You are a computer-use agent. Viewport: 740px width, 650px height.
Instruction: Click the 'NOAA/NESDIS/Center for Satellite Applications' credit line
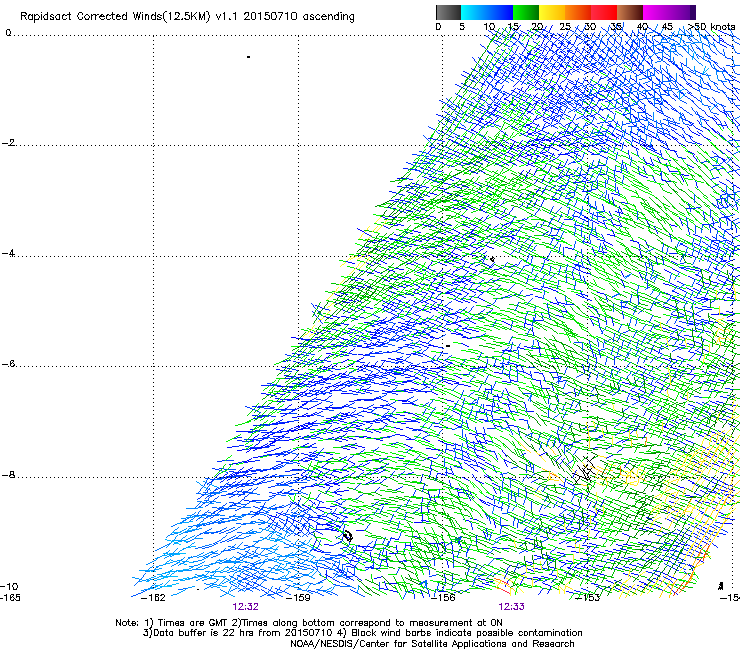click(x=432, y=644)
